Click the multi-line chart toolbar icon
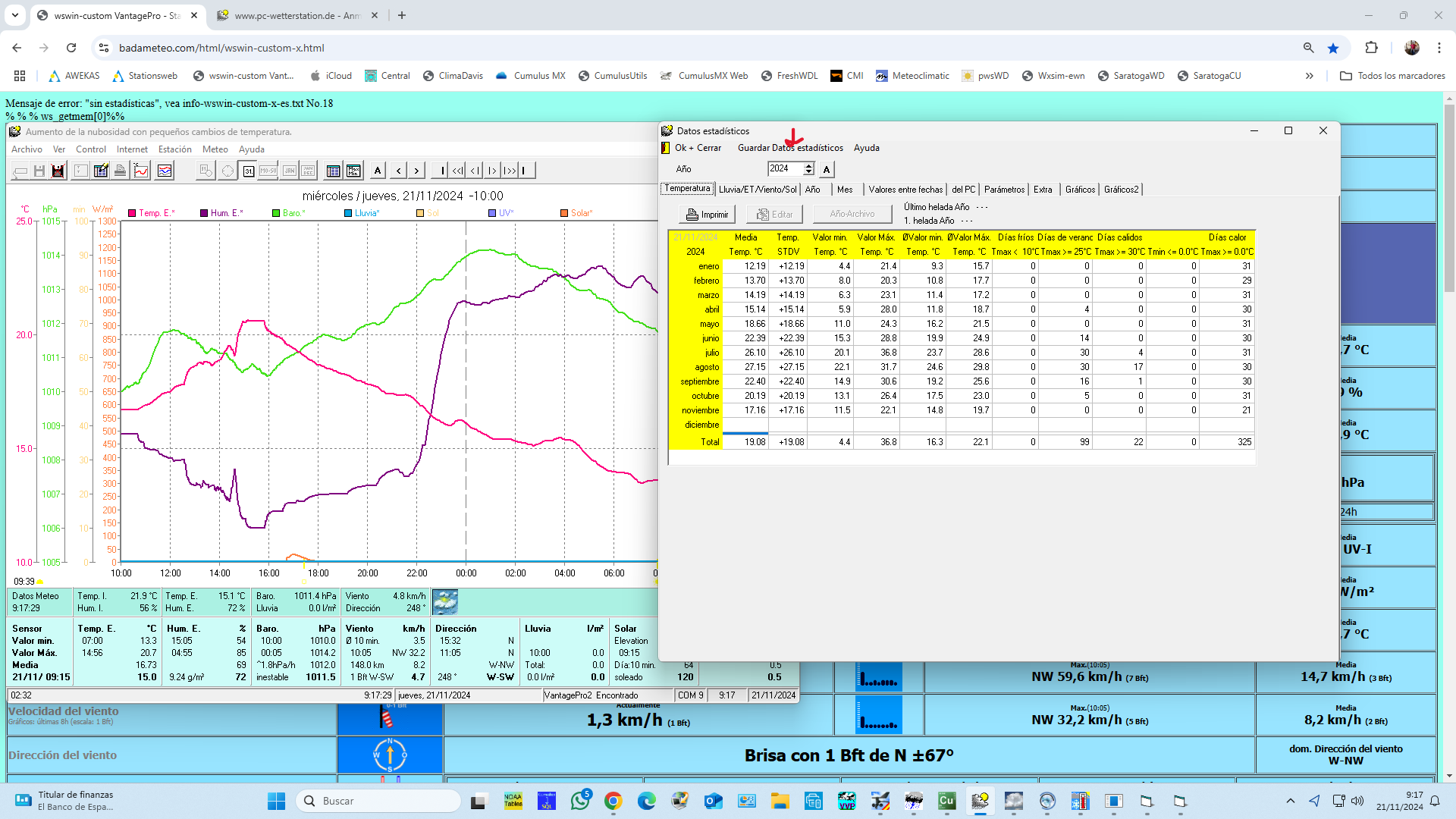This screenshot has height=819, width=1456. (165, 171)
